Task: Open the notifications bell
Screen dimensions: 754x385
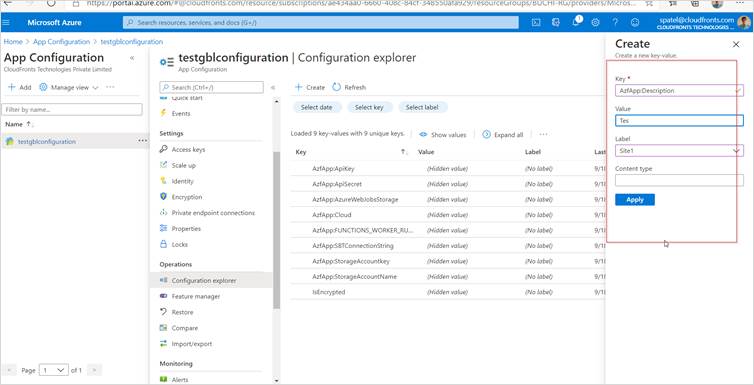Action: pyautogui.click(x=576, y=22)
